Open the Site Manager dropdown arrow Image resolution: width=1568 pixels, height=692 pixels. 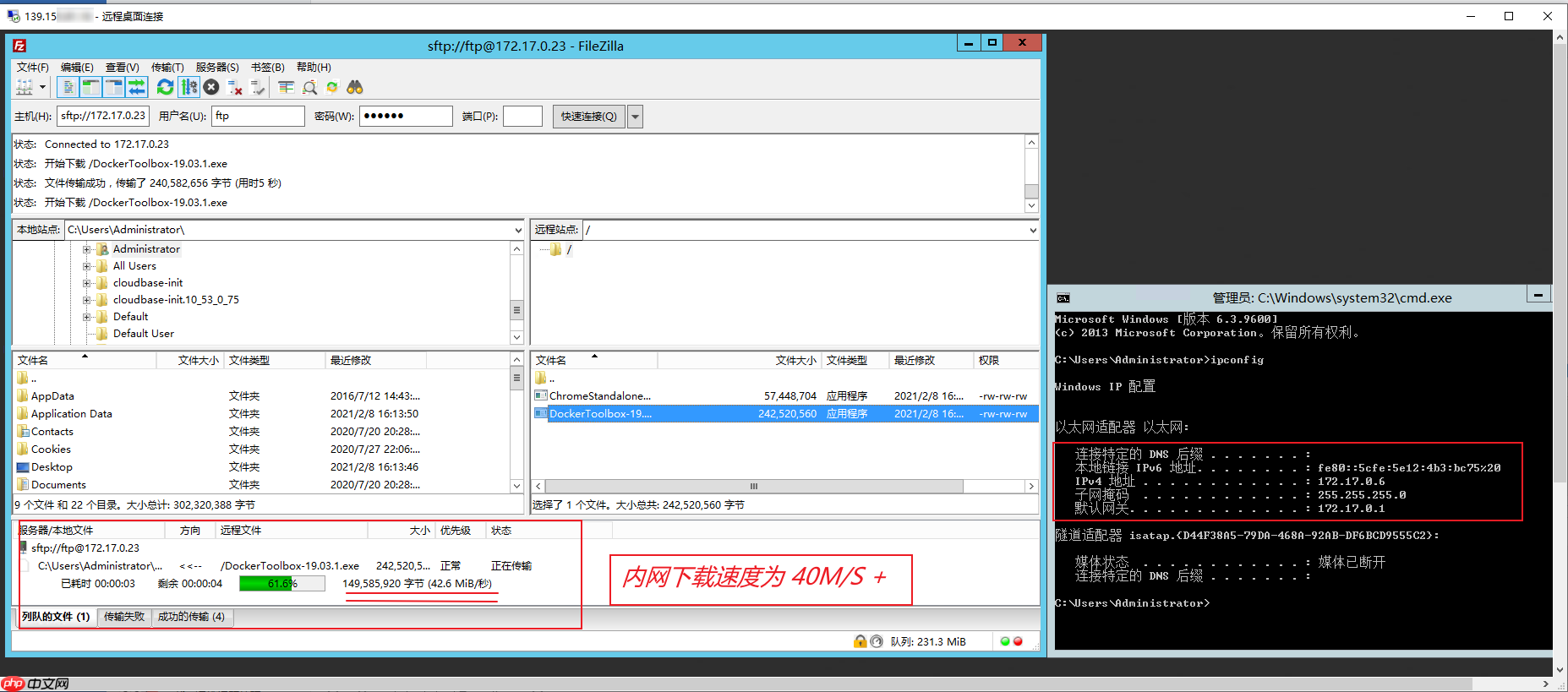[42, 87]
